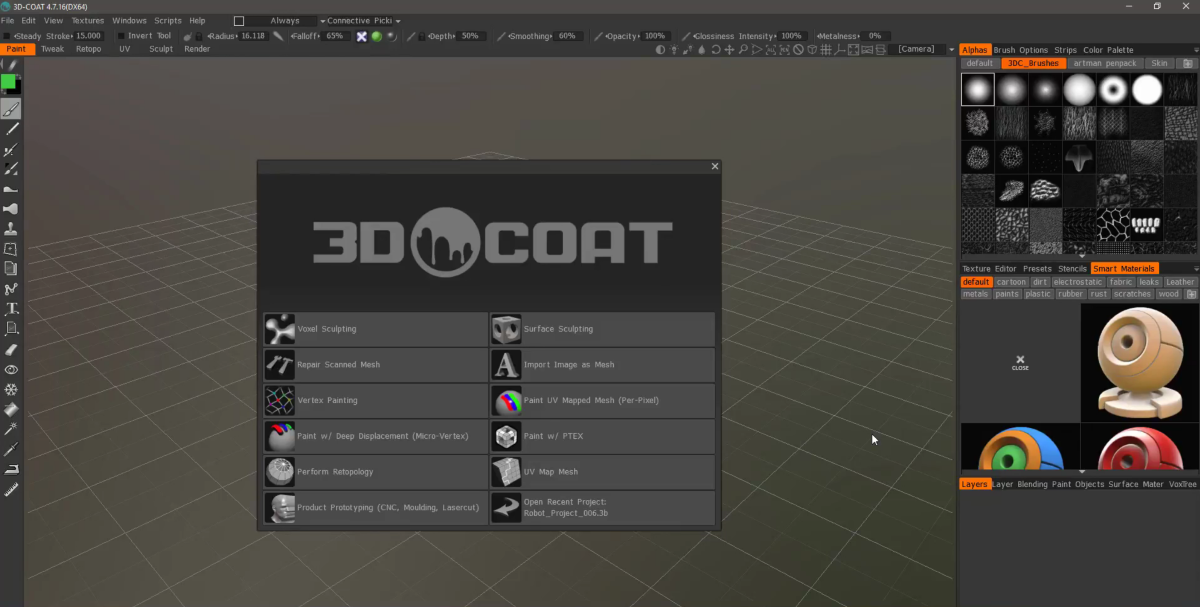Click Paint w/ Deep Displacement (Micro-Vertex)
The width and height of the screenshot is (1200, 607).
375,436
